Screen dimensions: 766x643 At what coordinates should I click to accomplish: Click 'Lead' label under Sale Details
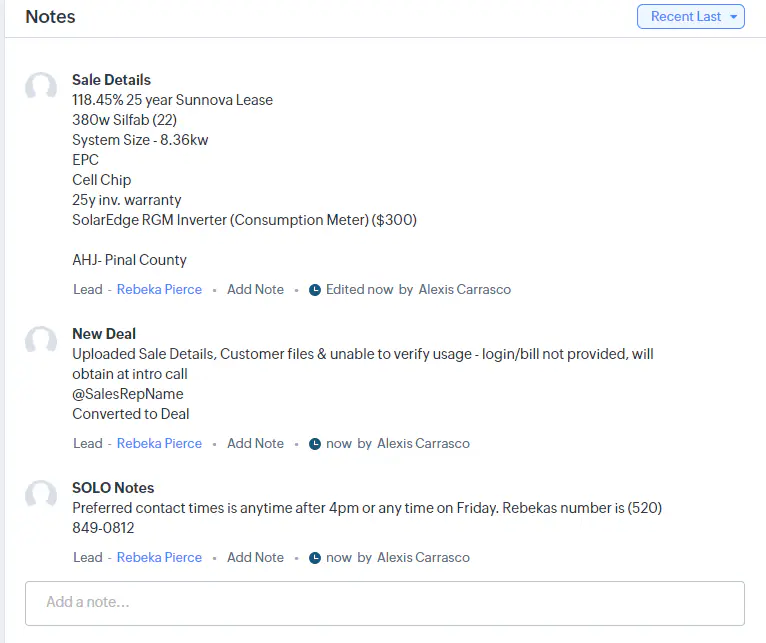[x=88, y=289]
